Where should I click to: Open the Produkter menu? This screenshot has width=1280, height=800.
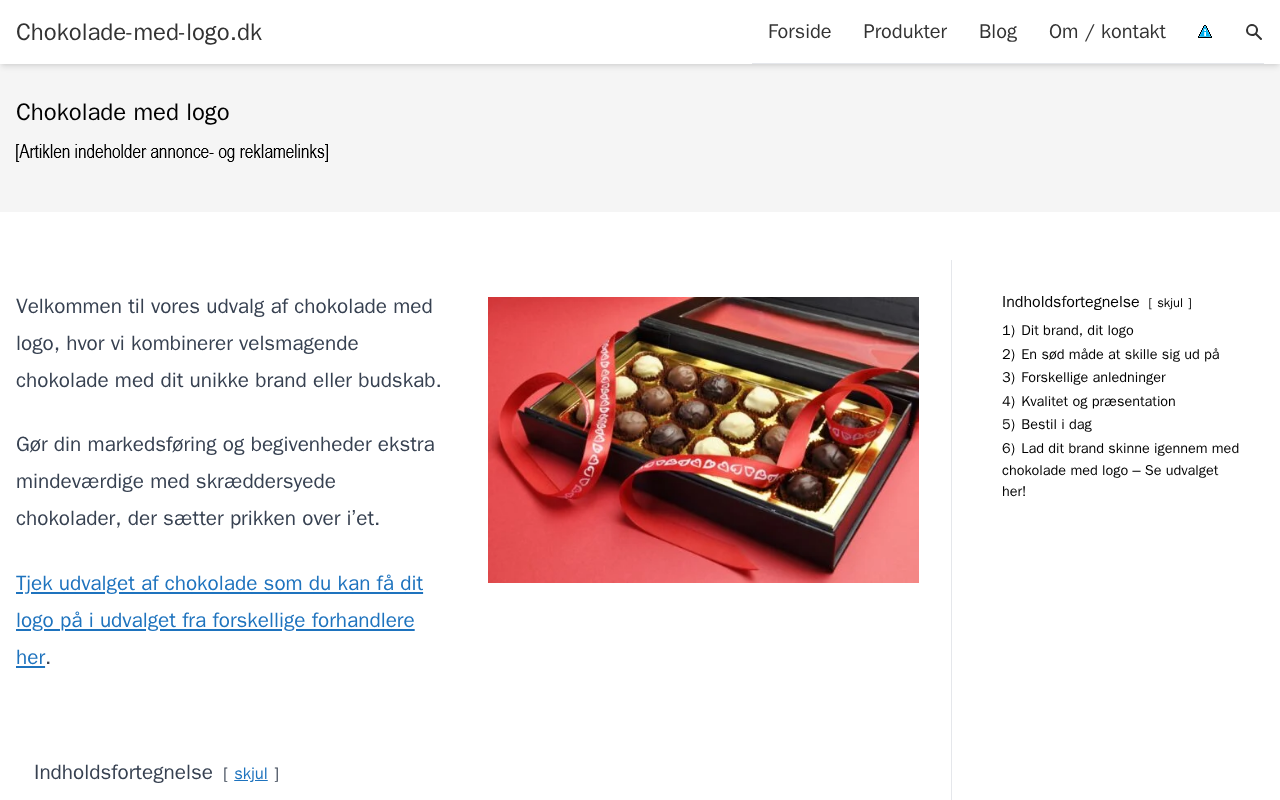[905, 32]
